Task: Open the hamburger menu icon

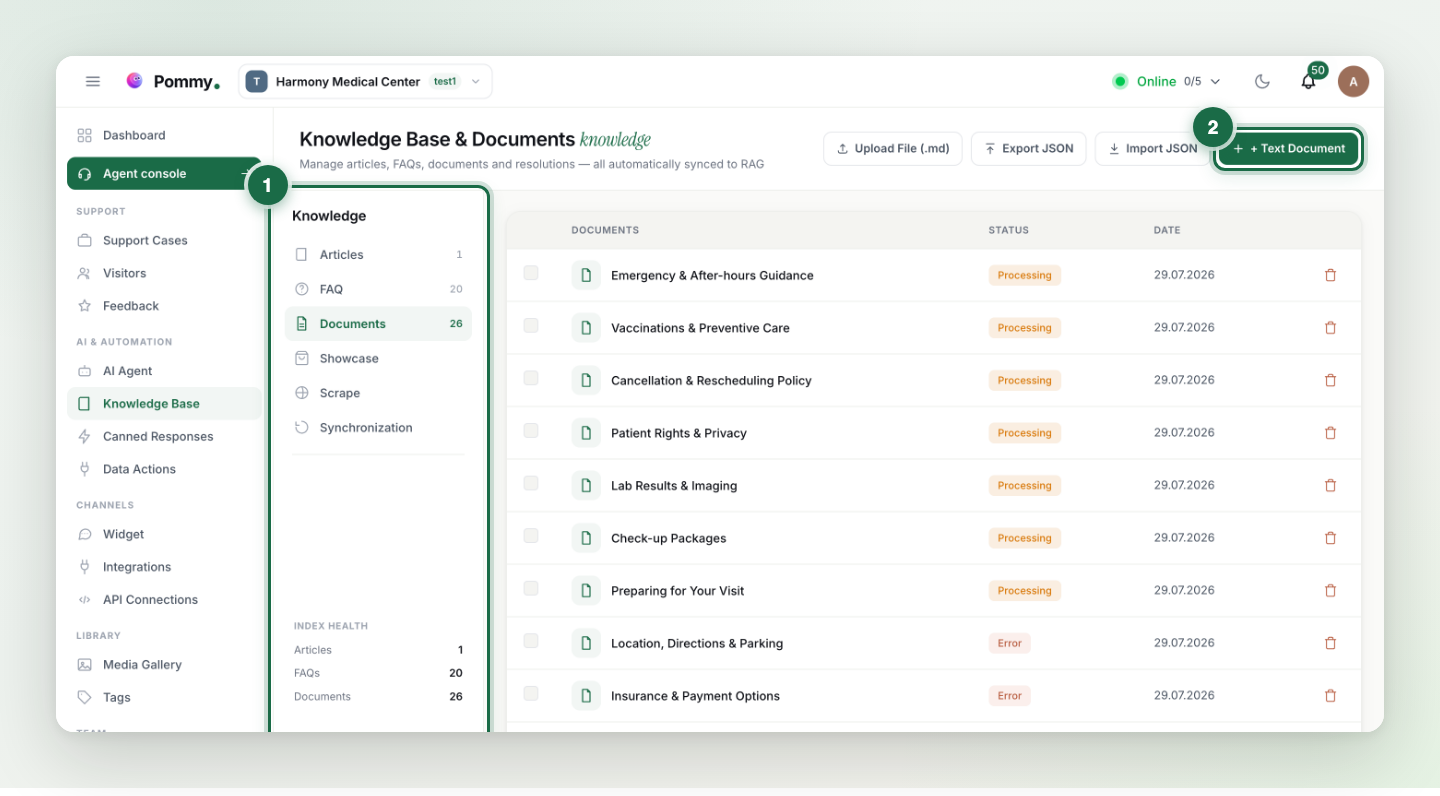Action: pos(93,82)
